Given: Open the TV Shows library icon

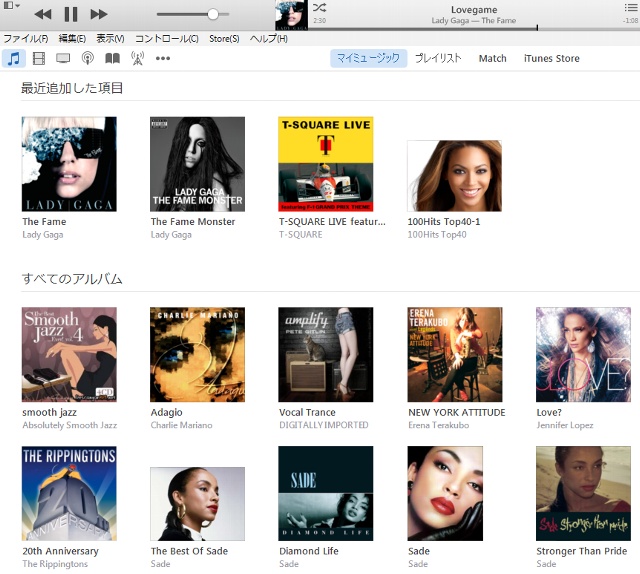Looking at the screenshot, I should pyautogui.click(x=63, y=58).
